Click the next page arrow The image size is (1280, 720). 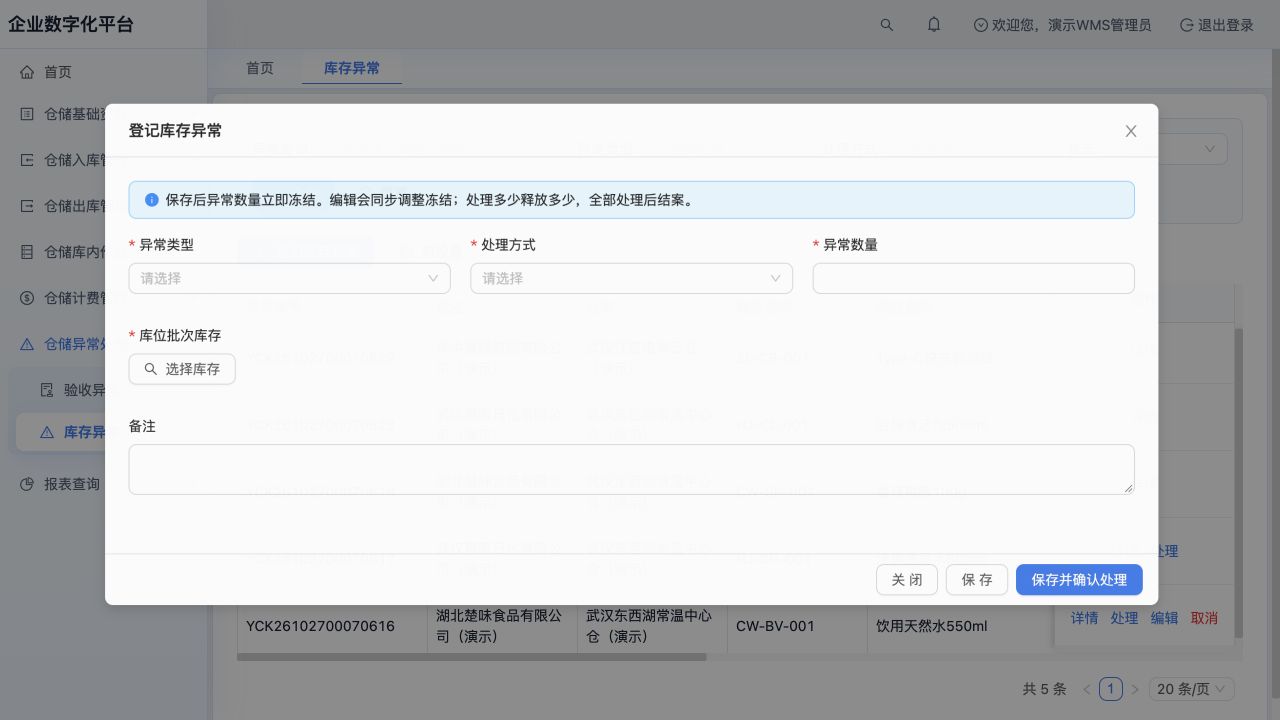click(x=1135, y=689)
